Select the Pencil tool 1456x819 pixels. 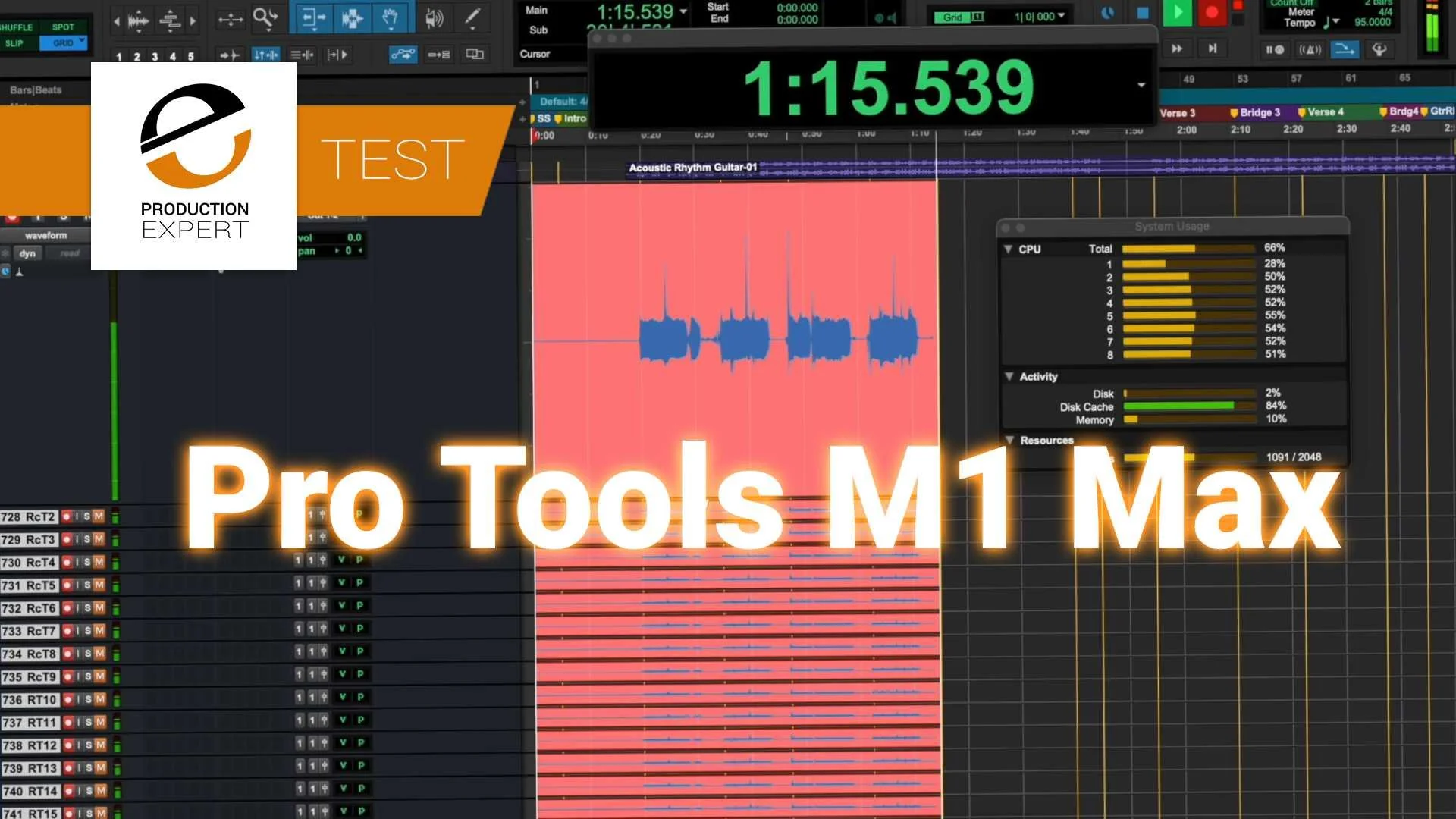pyautogui.click(x=472, y=18)
